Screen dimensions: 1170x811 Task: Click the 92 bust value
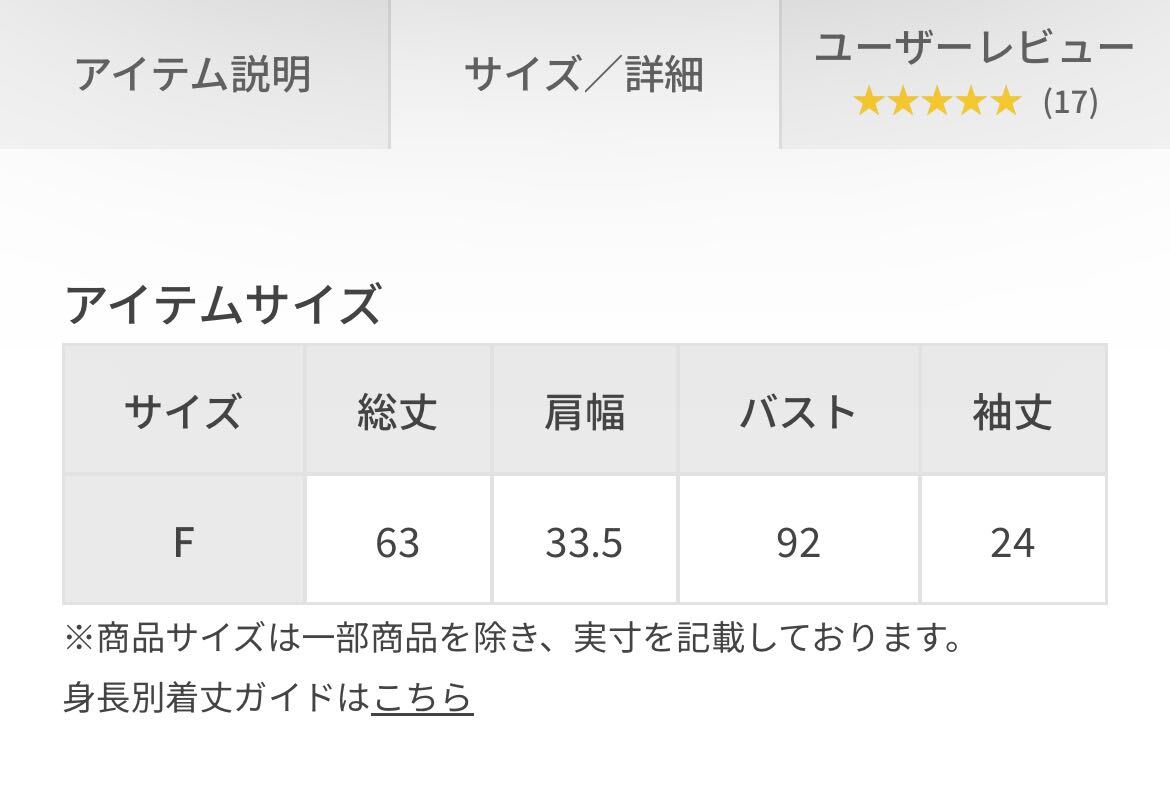click(798, 542)
